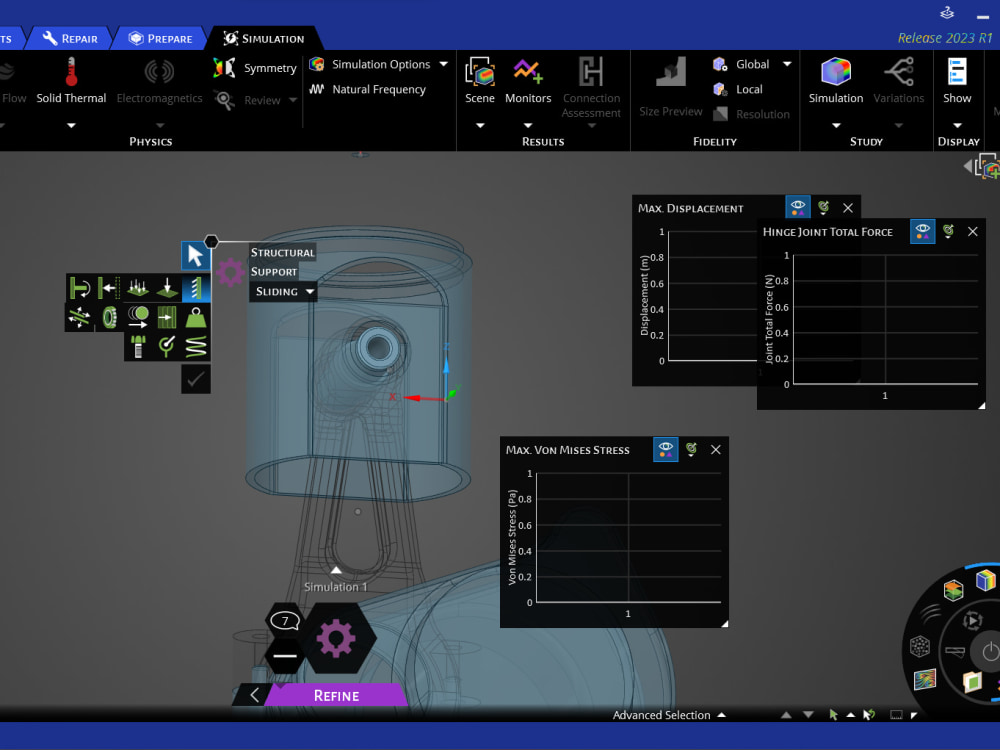Screen dimensions: 1000x750
Task: Switch to the Prepare ribbon tab
Action: pyautogui.click(x=160, y=39)
